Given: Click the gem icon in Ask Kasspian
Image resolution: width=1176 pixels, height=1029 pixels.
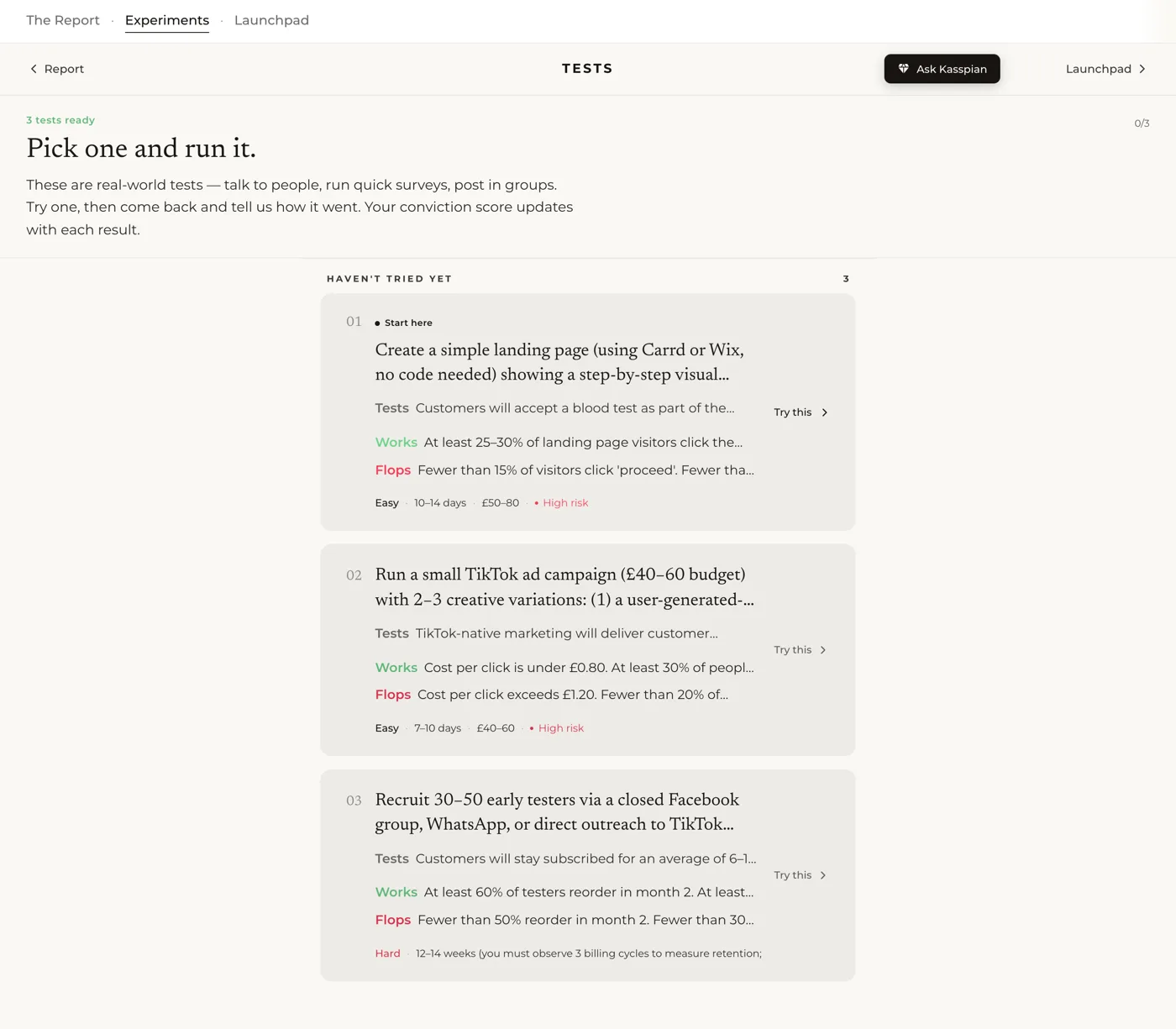Looking at the screenshot, I should (904, 69).
